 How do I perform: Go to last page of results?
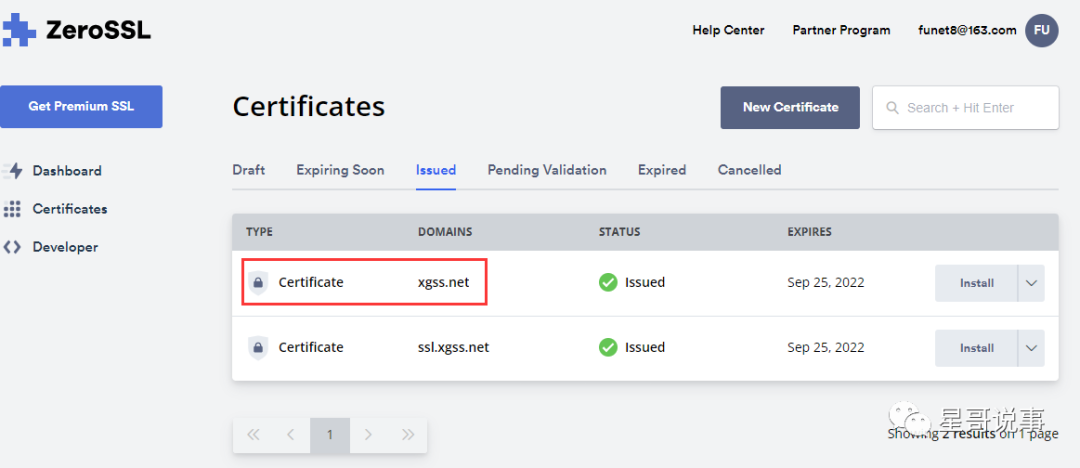408,435
